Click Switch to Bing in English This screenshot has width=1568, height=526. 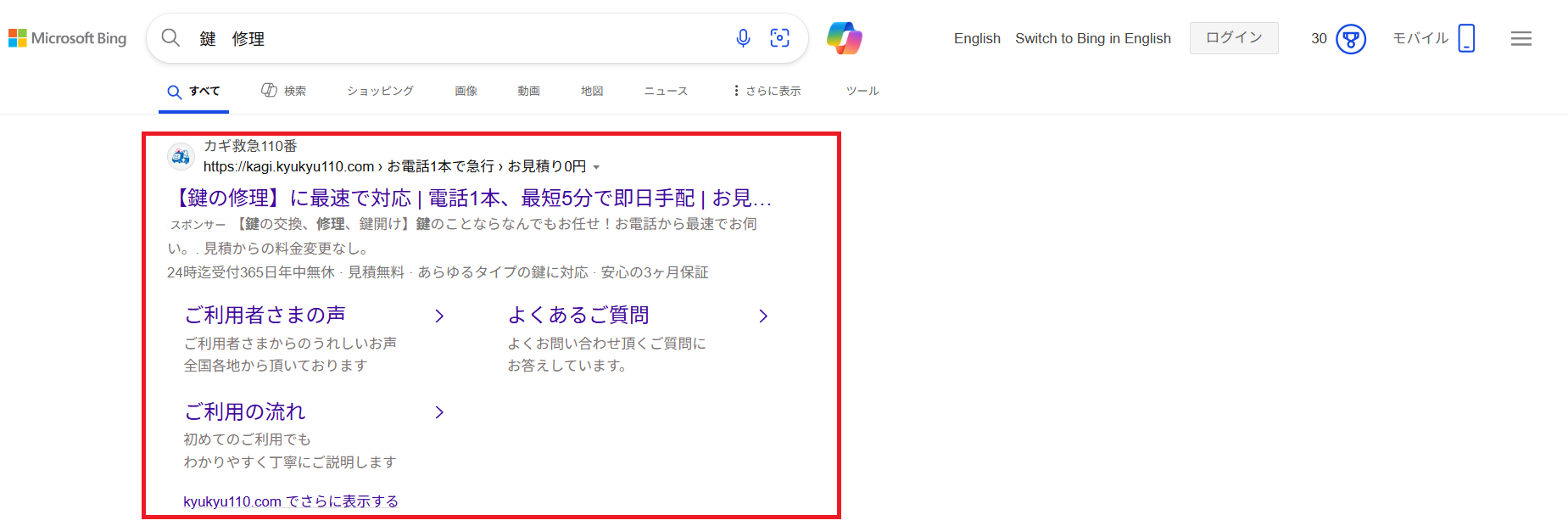(1093, 38)
